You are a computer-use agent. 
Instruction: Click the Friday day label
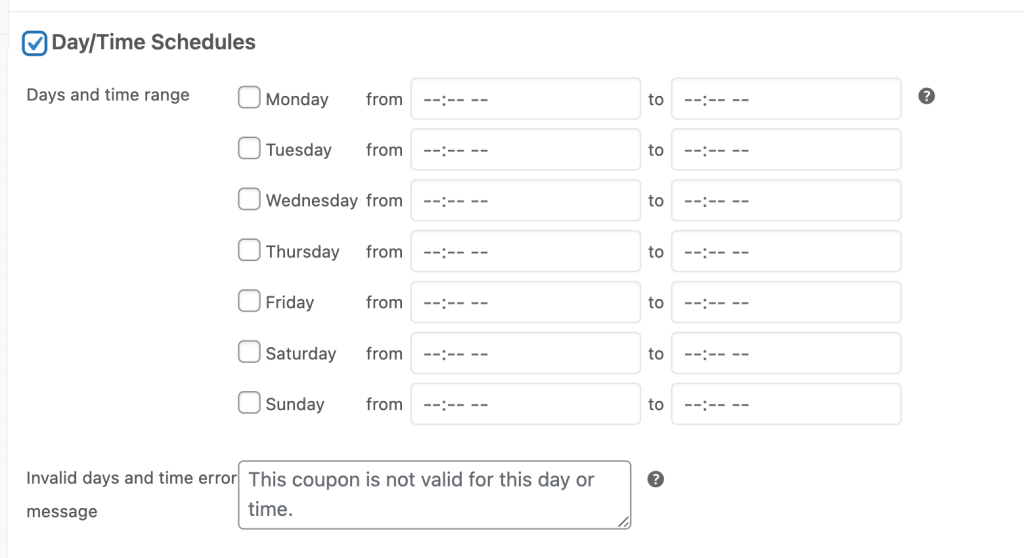pyautogui.click(x=290, y=303)
